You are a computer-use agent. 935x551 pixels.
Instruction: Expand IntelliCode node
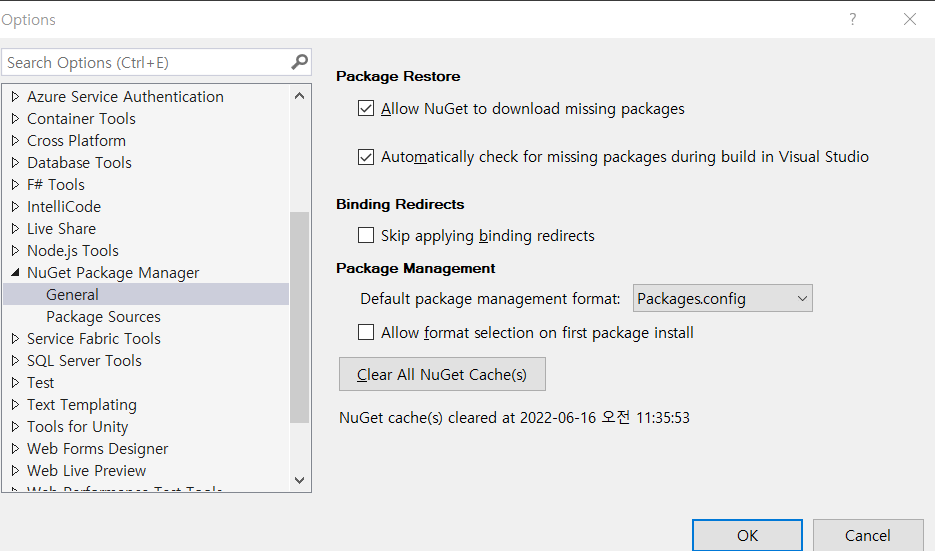pyautogui.click(x=16, y=206)
